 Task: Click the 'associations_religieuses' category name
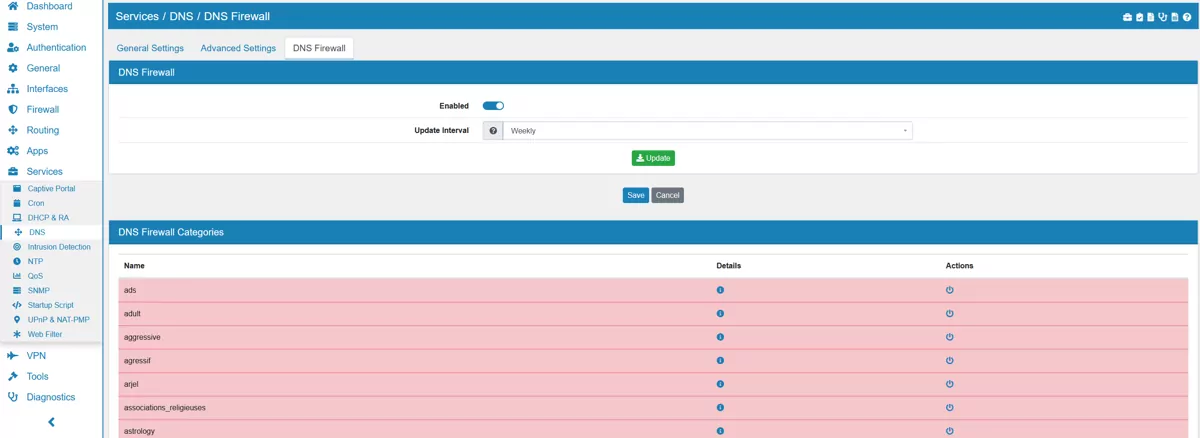[165, 408]
